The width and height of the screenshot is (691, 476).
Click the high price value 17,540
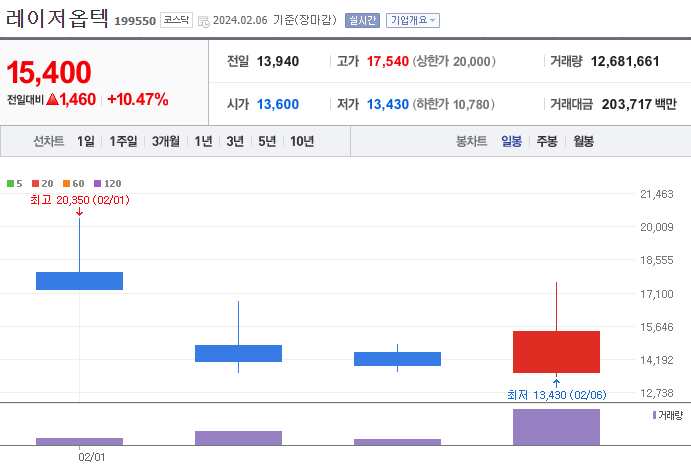[x=388, y=61]
